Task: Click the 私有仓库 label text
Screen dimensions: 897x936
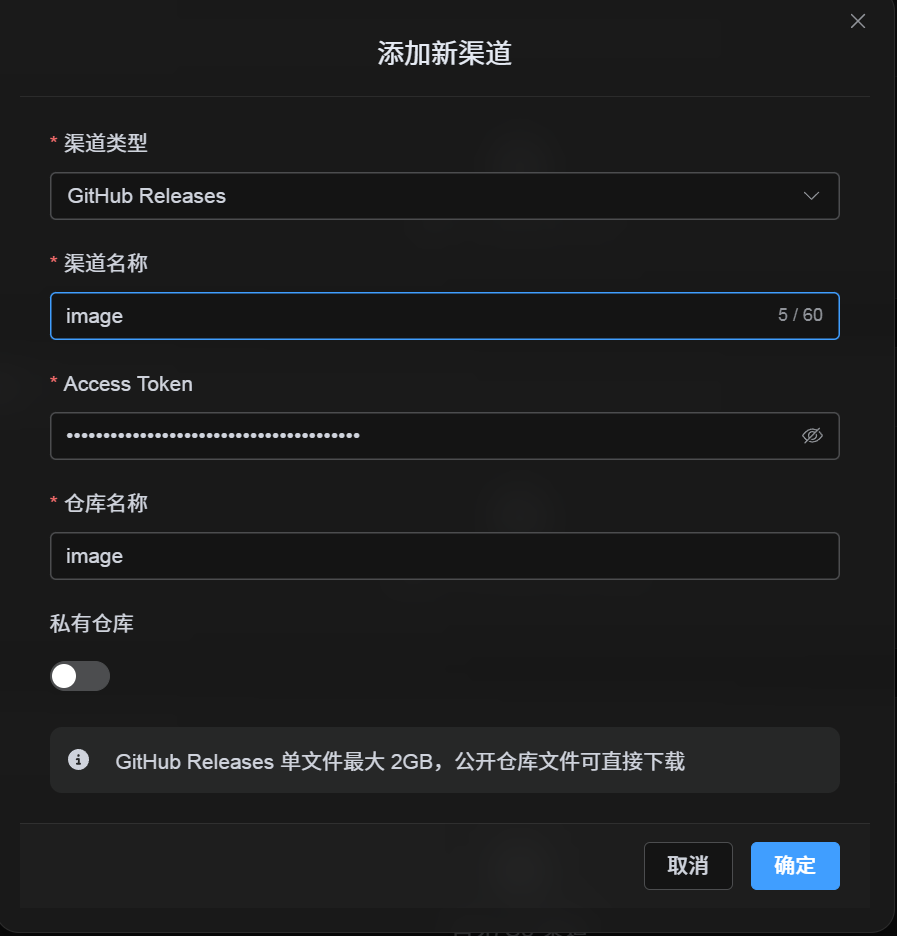Action: (x=92, y=624)
